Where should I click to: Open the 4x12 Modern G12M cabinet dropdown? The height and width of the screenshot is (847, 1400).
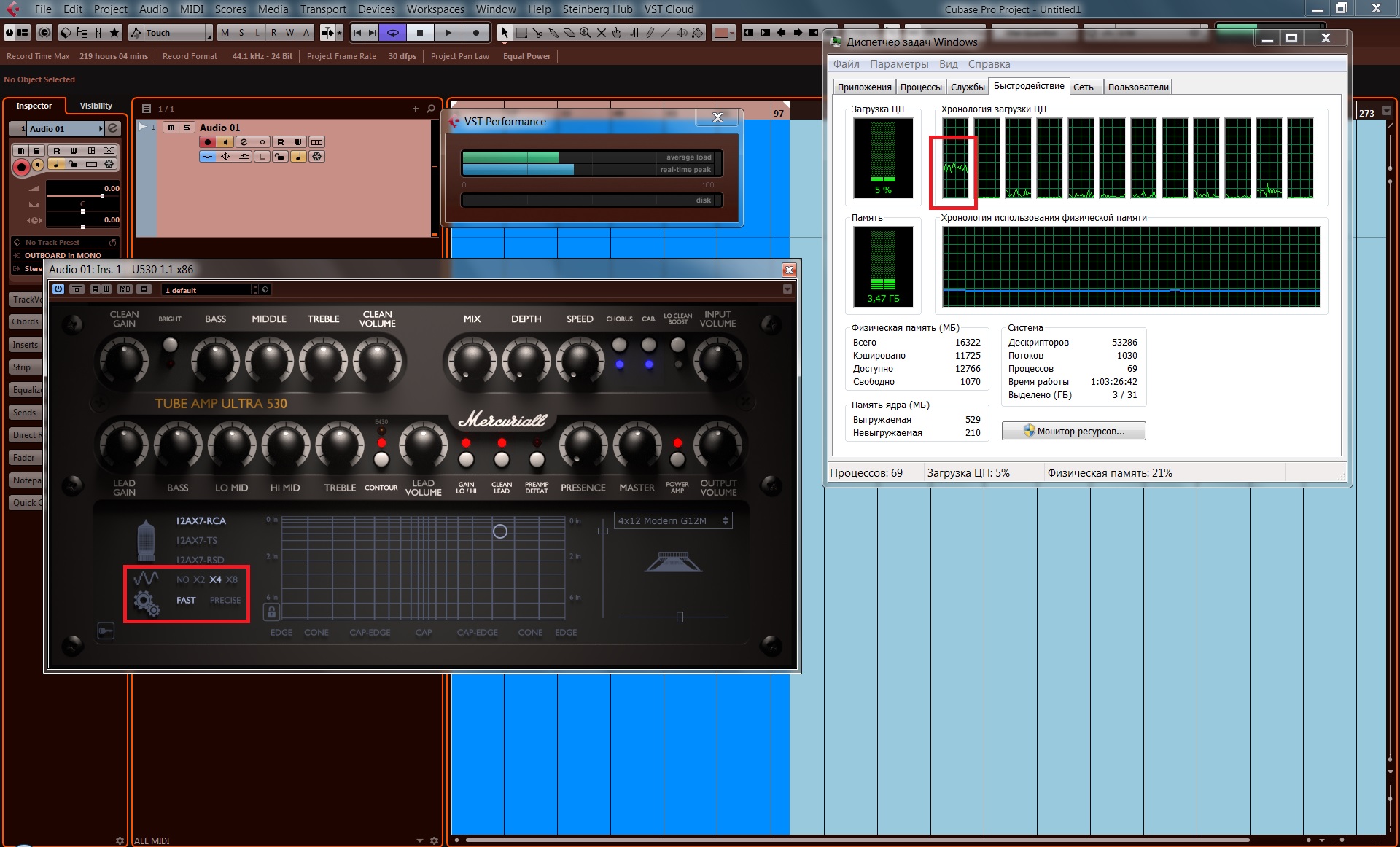(673, 520)
